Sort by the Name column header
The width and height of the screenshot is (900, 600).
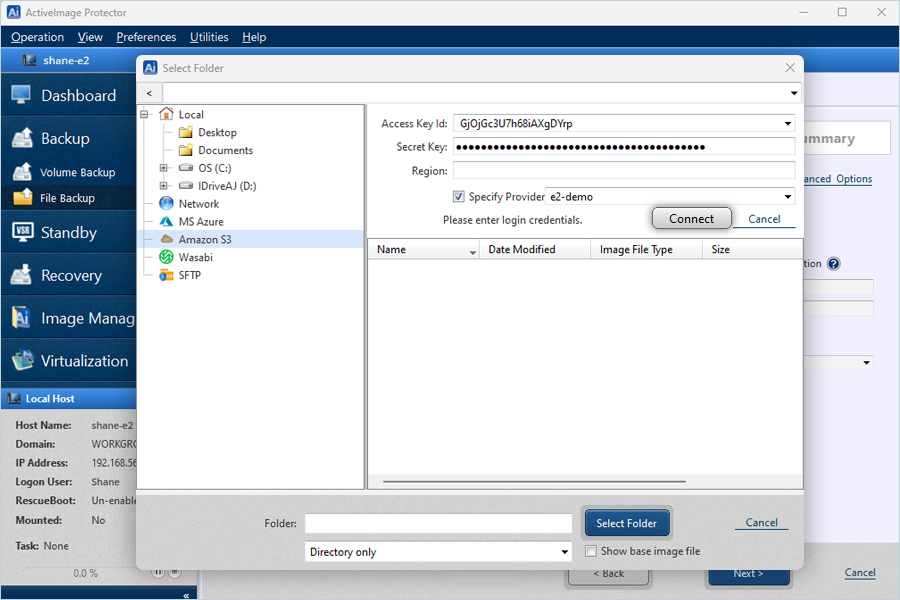coord(424,249)
